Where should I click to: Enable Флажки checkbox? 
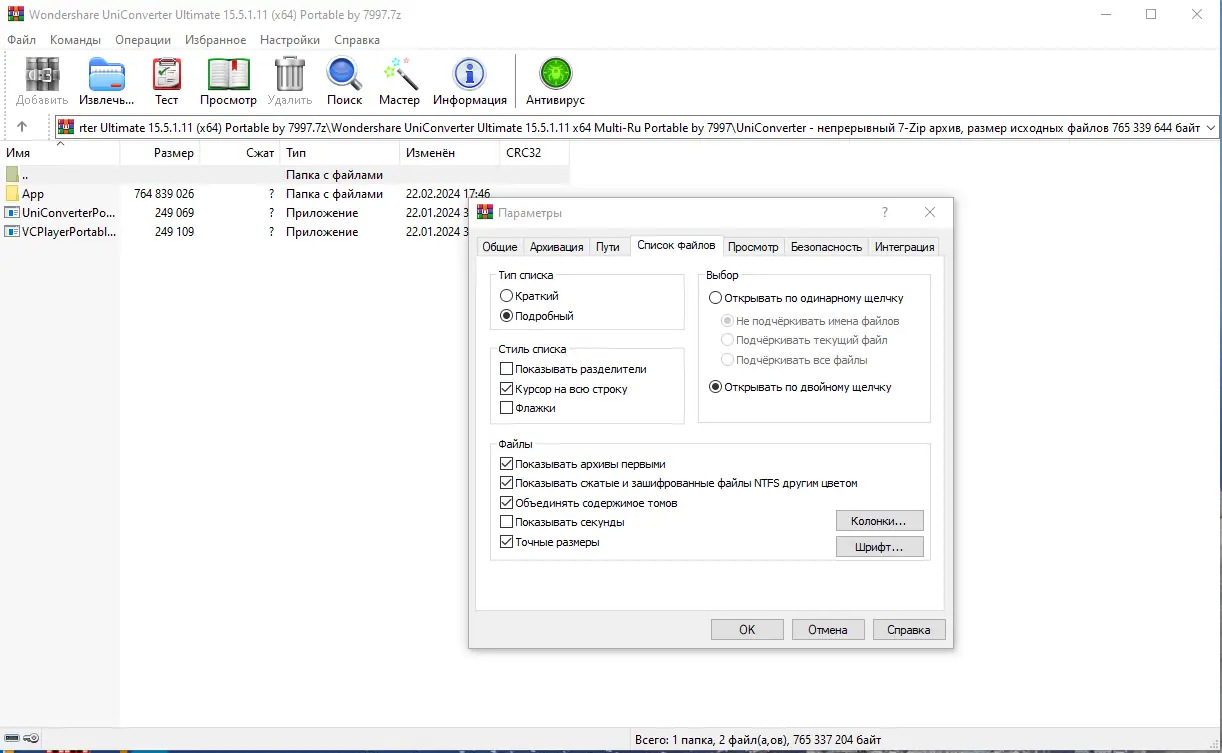507,408
